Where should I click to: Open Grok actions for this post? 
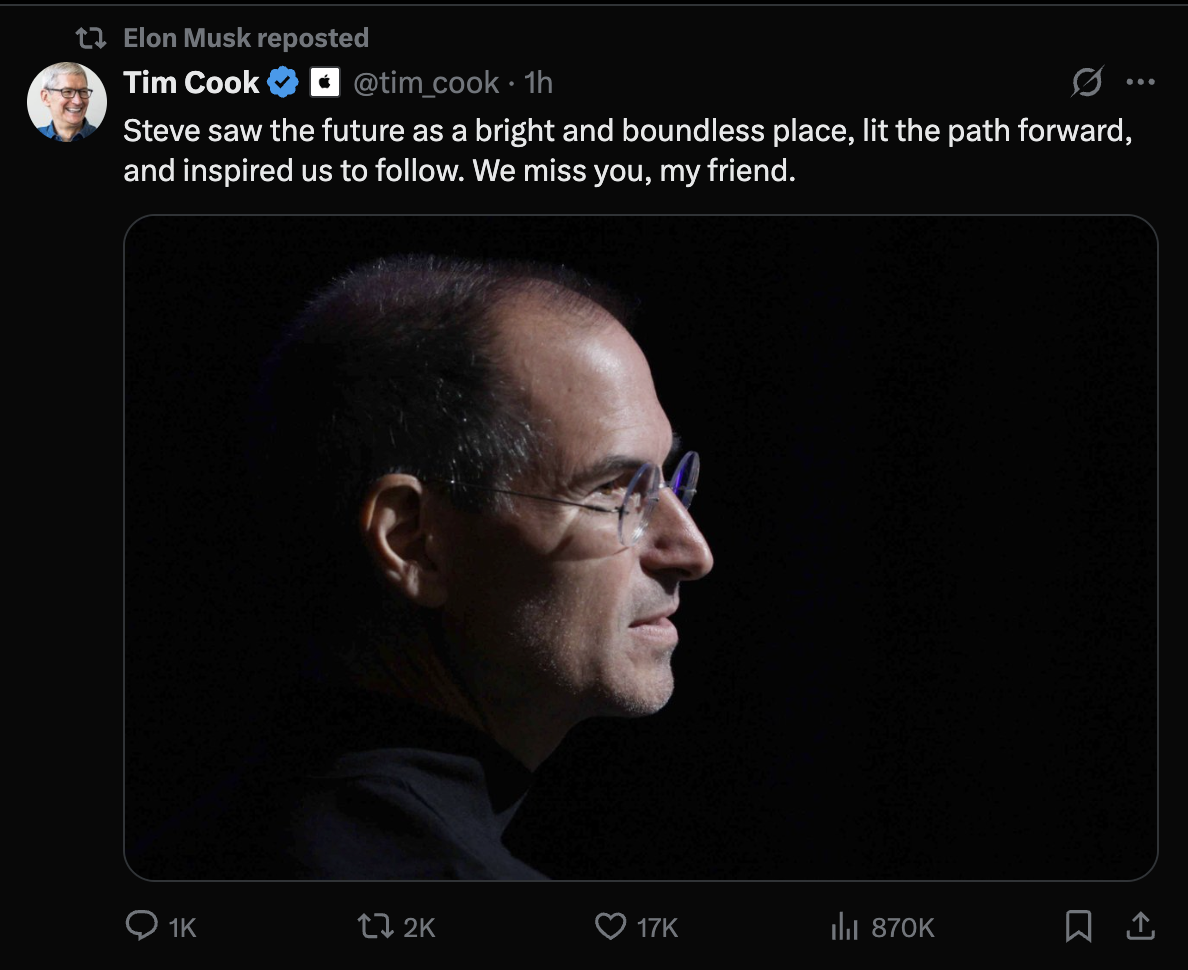[1088, 82]
